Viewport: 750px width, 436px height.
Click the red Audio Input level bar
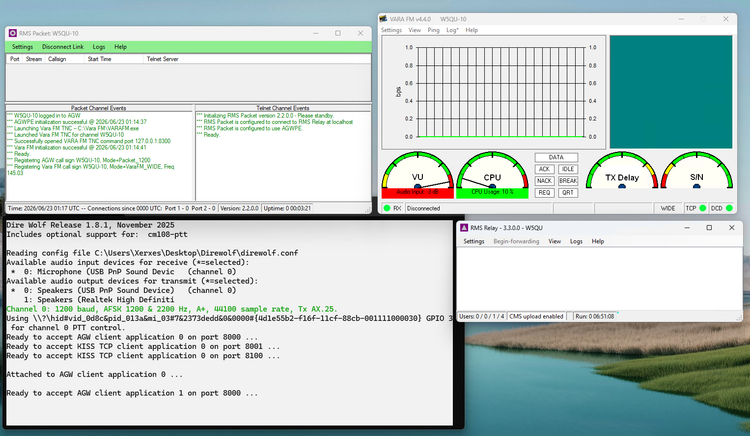(x=418, y=193)
